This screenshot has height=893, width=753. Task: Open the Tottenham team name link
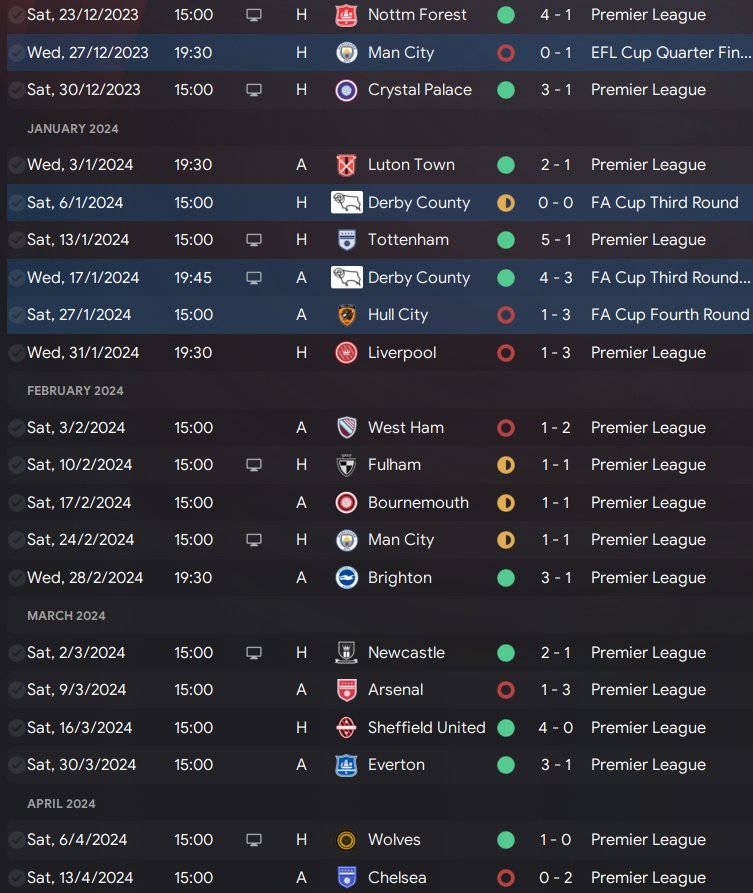coord(408,240)
